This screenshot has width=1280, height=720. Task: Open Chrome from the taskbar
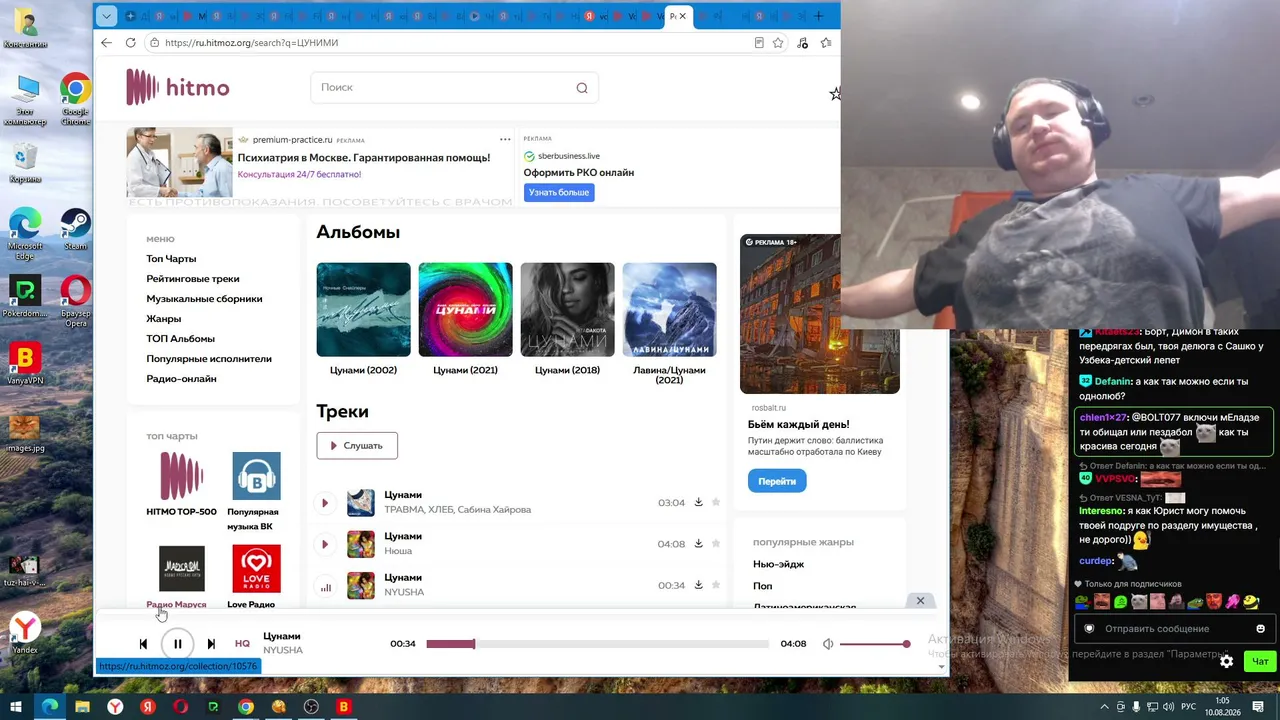246,707
